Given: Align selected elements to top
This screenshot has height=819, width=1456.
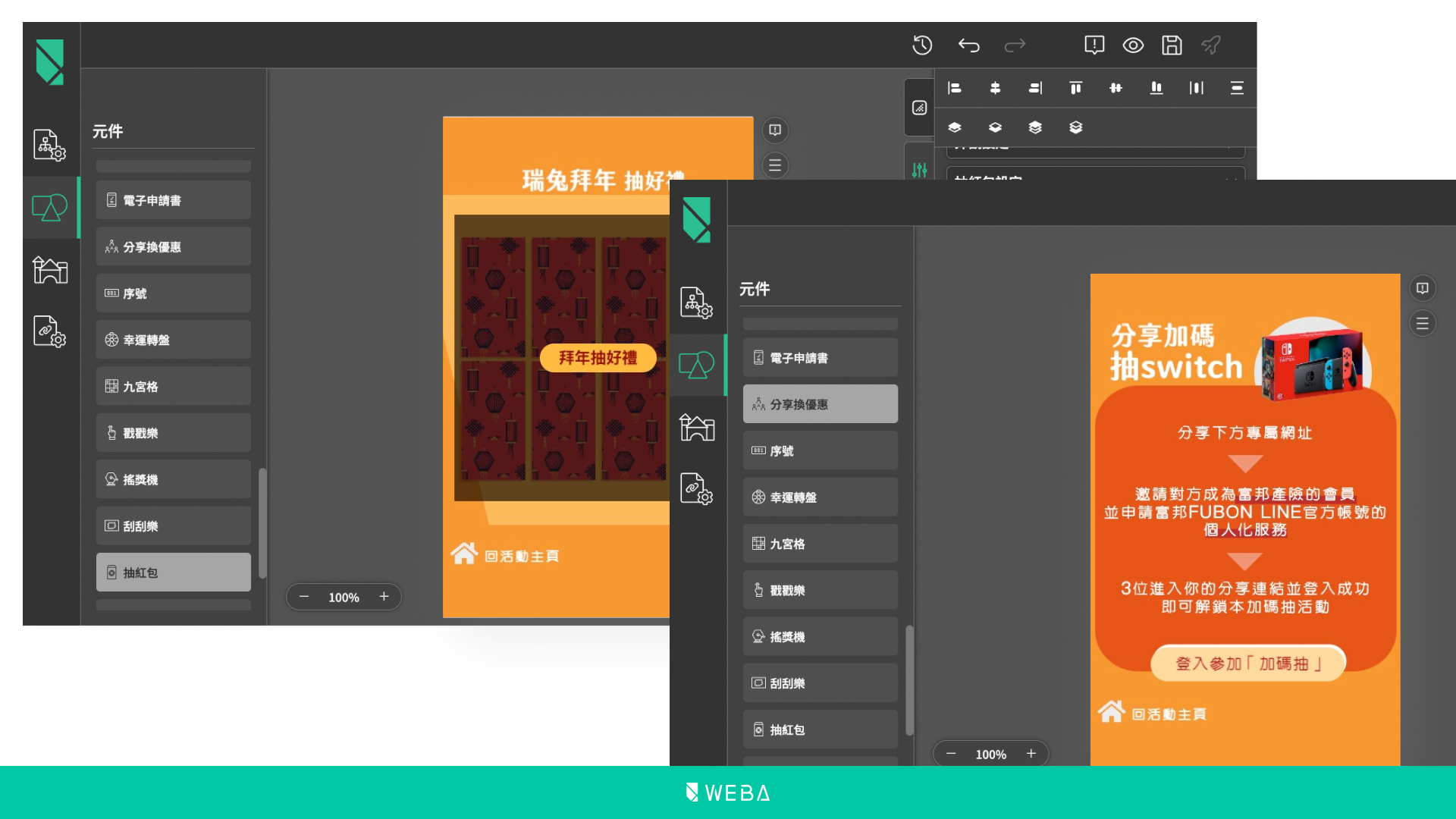Looking at the screenshot, I should point(1075,88).
